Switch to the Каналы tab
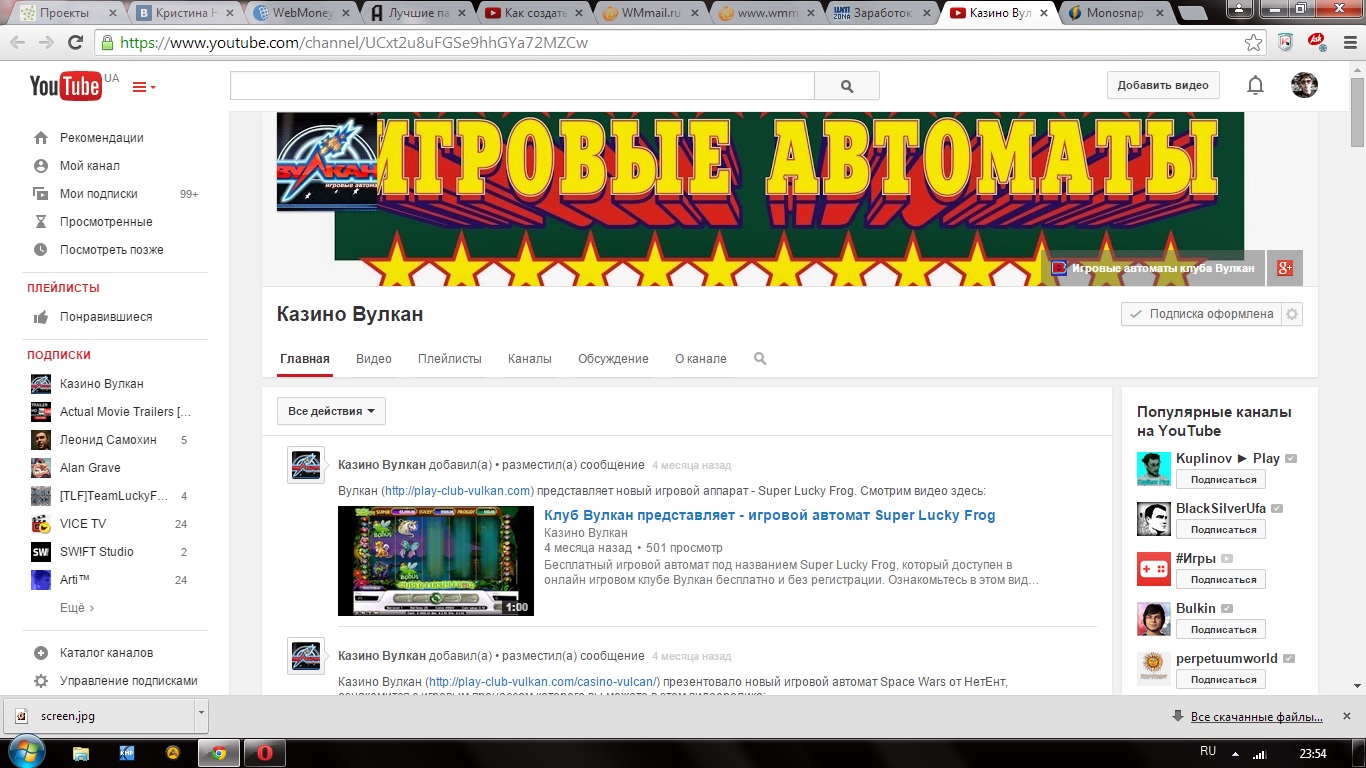This screenshot has height=768, width=1366. click(x=530, y=359)
